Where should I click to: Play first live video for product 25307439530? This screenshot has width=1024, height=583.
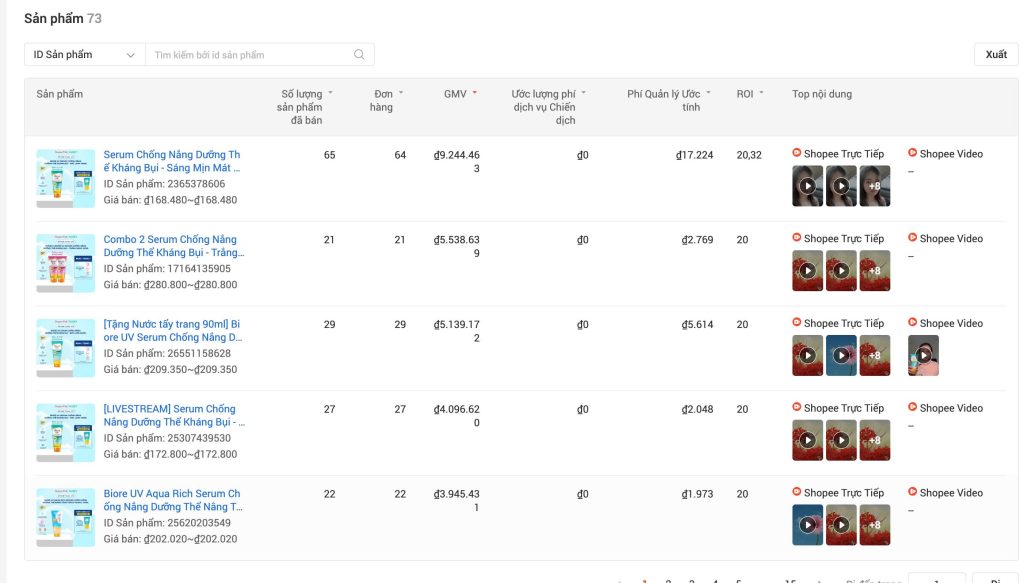coord(807,441)
